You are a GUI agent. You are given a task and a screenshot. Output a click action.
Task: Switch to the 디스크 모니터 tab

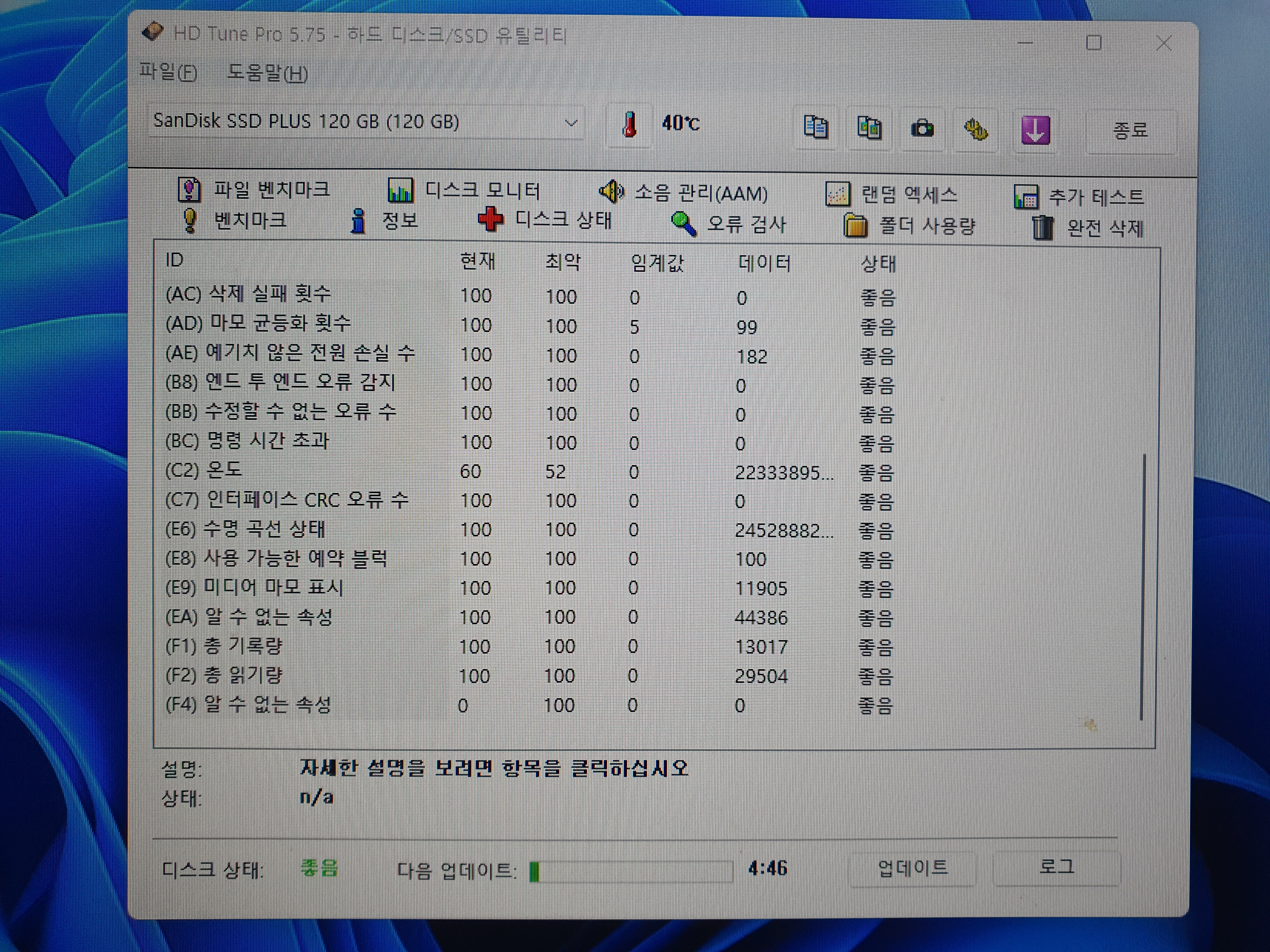point(464,190)
